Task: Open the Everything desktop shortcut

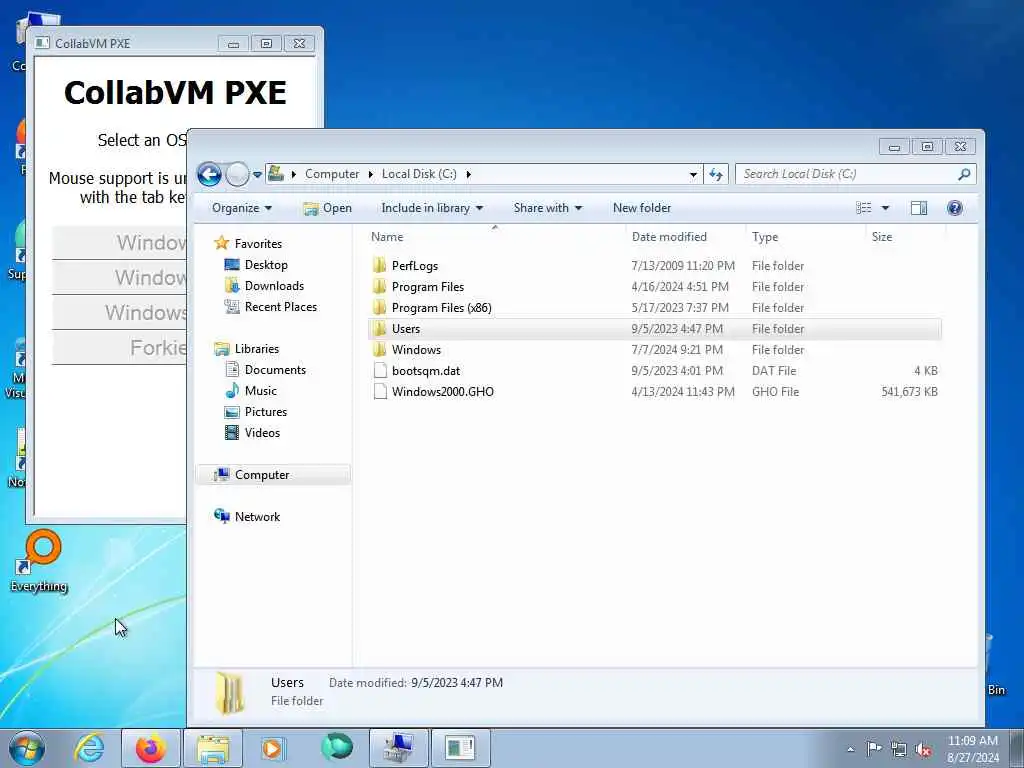Action: click(40, 562)
